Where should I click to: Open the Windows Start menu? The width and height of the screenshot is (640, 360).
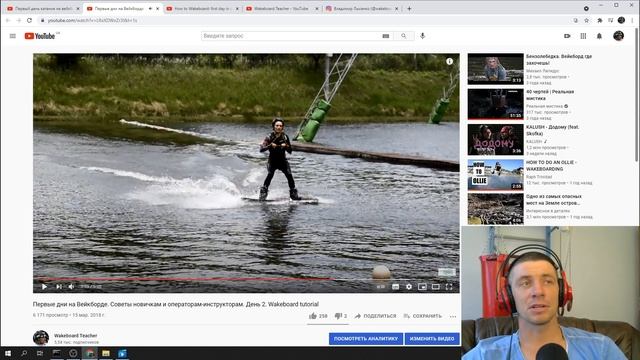pyautogui.click(x=8, y=353)
